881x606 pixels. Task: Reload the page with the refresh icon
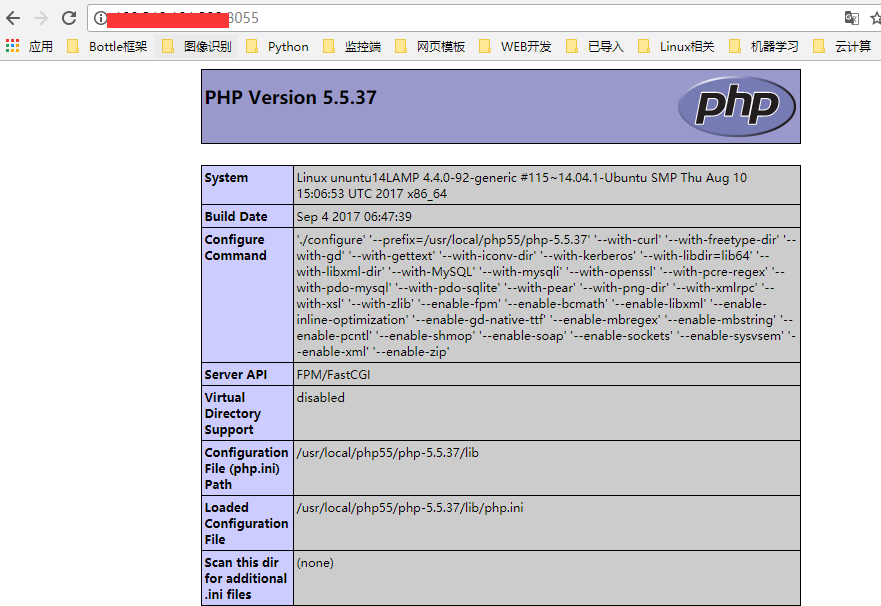coord(69,18)
